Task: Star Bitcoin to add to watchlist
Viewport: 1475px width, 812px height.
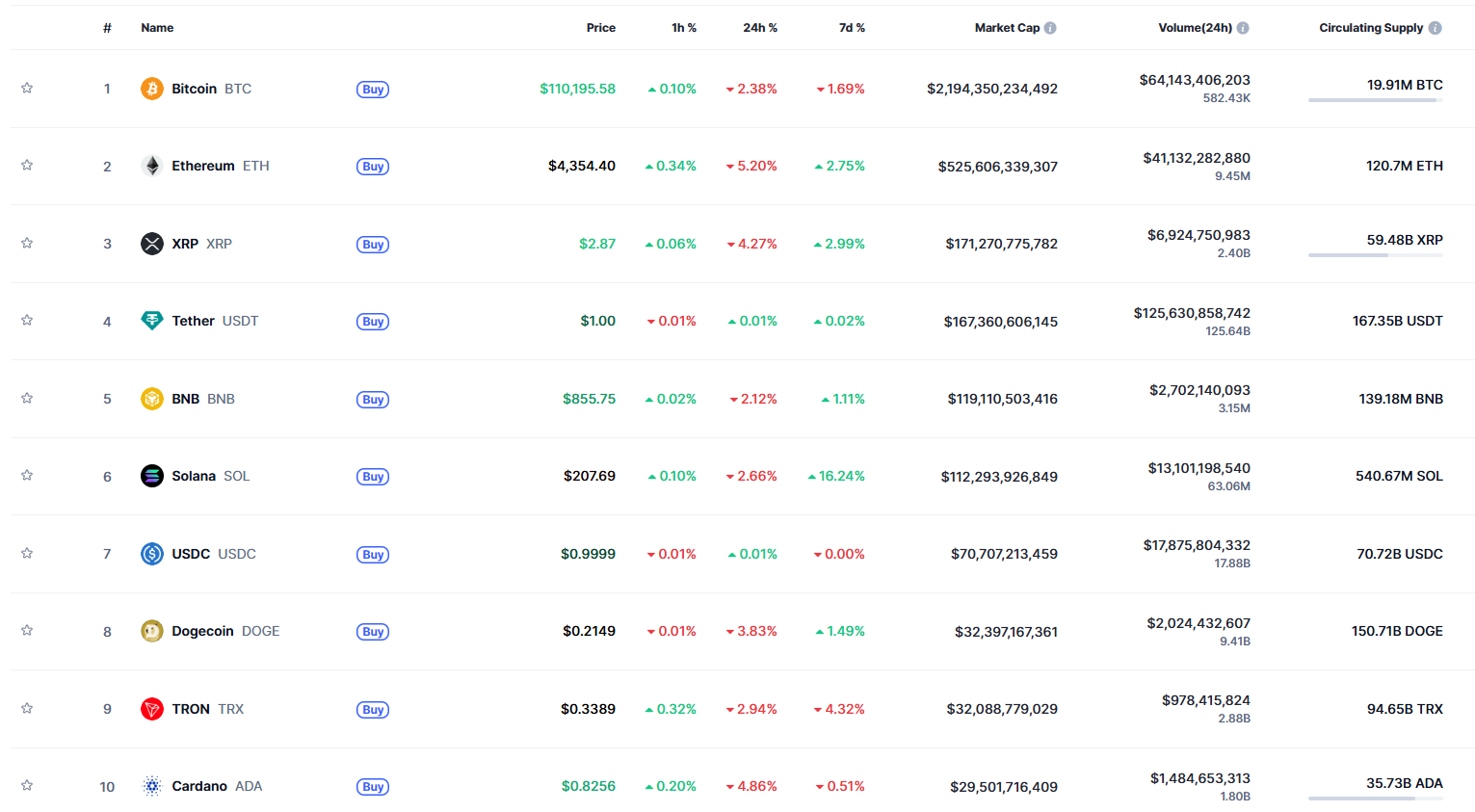Action: (x=27, y=88)
